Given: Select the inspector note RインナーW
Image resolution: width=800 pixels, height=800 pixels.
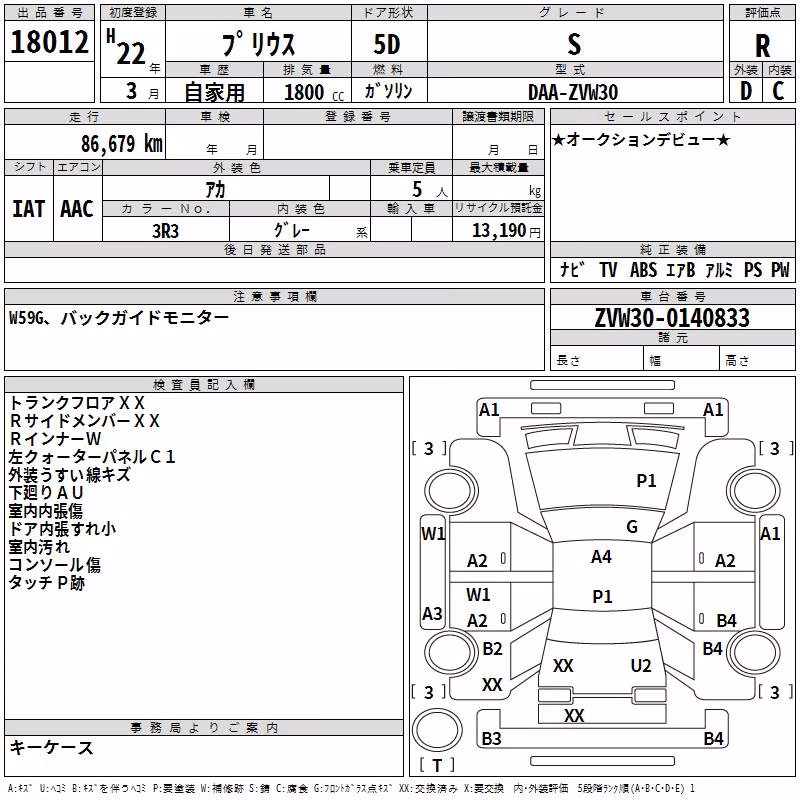Looking at the screenshot, I should tap(55, 438).
